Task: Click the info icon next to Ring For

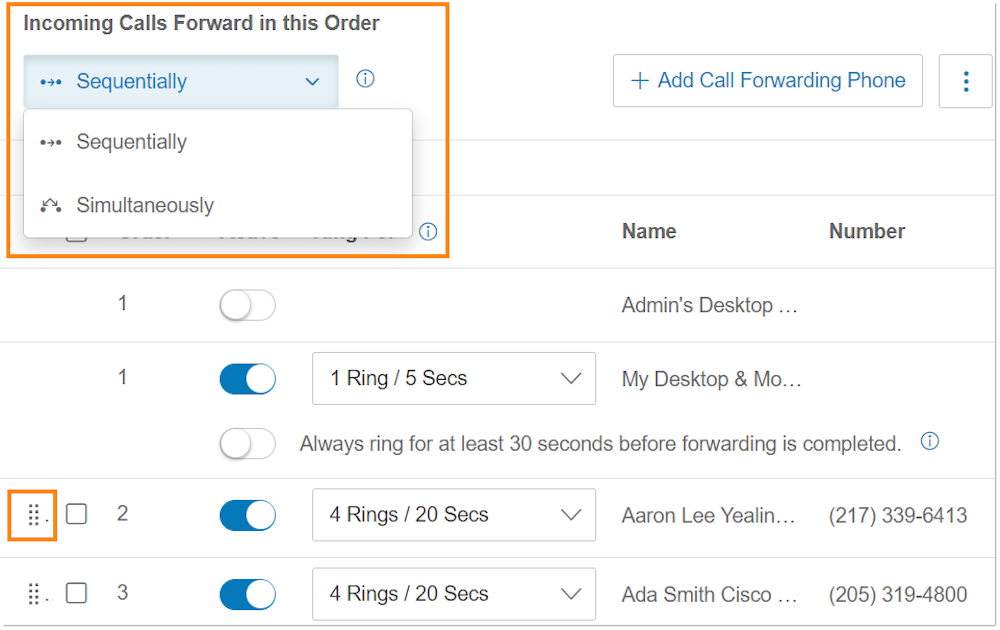Action: coord(428,232)
